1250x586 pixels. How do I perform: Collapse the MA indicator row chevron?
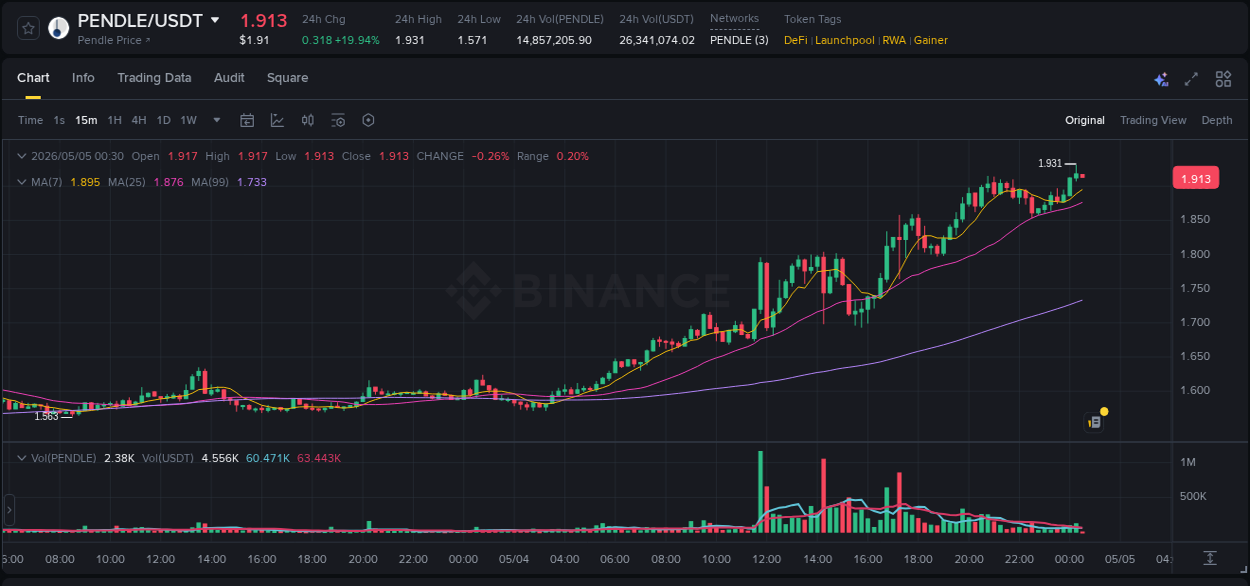(22, 182)
